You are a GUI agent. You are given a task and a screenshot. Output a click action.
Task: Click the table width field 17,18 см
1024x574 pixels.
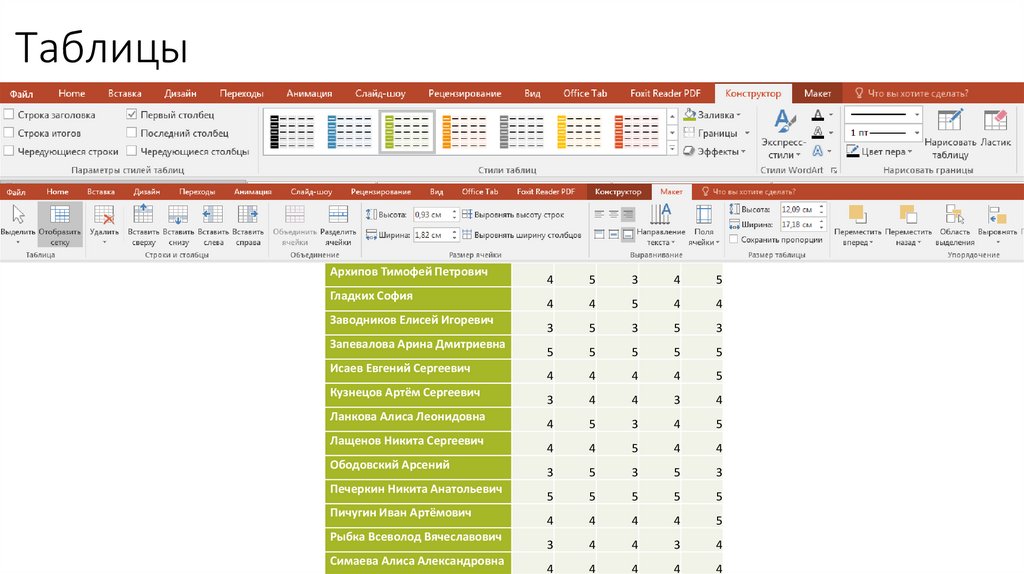click(x=799, y=225)
